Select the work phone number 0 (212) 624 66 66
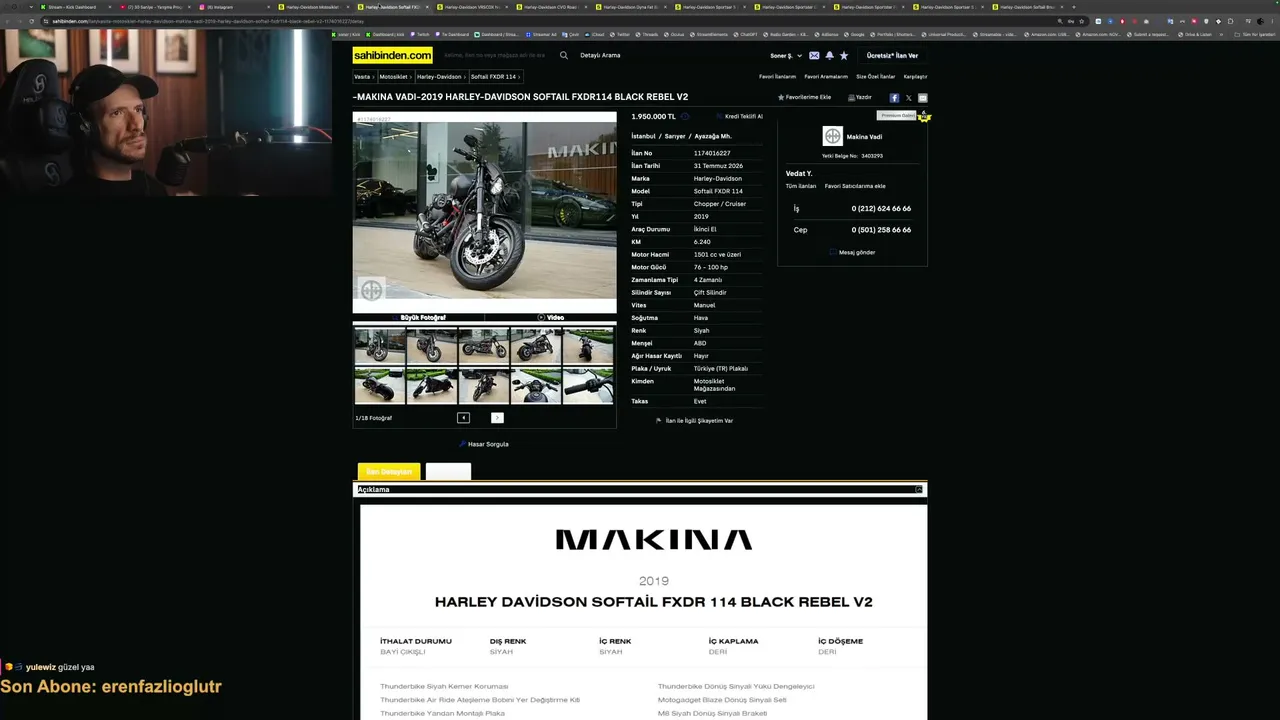The height and width of the screenshot is (720, 1280). [x=881, y=209]
